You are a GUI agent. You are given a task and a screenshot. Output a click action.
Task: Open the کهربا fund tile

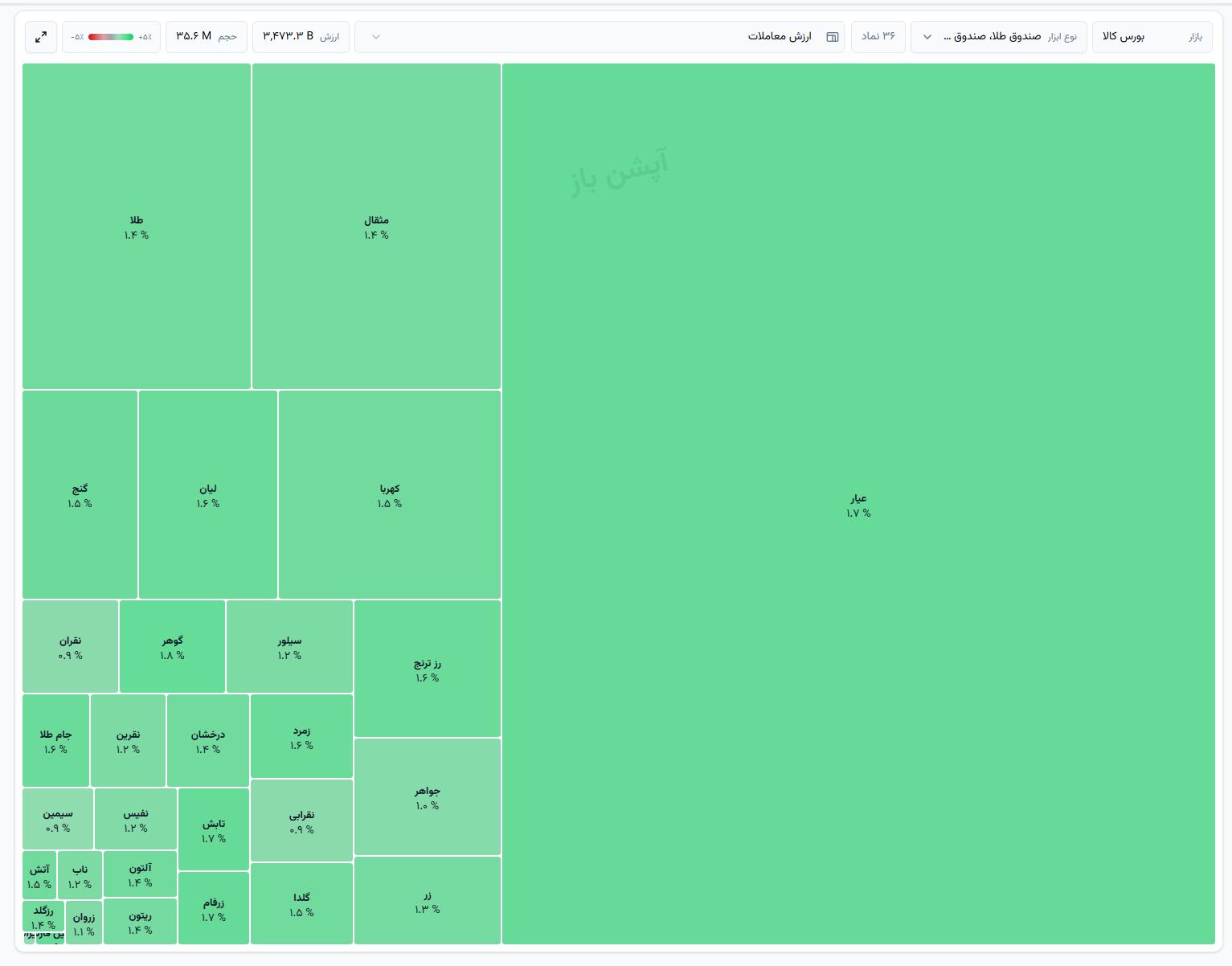click(x=390, y=495)
